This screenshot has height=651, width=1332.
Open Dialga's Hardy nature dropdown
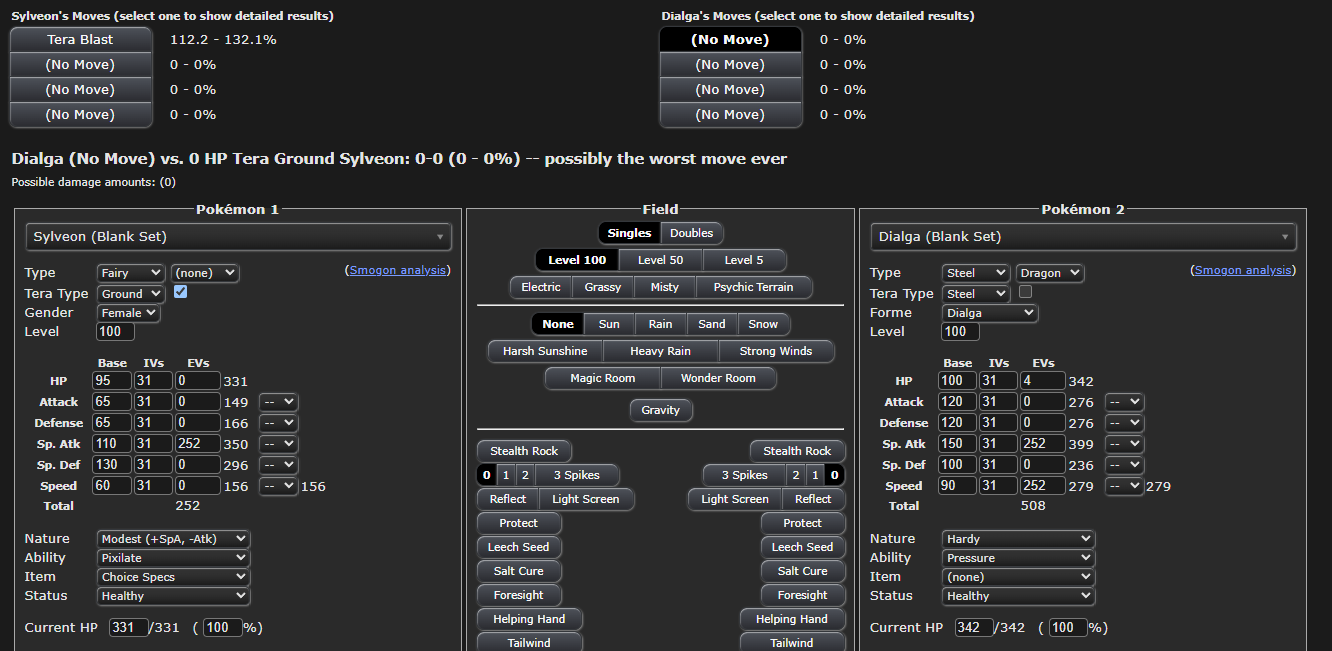1018,539
